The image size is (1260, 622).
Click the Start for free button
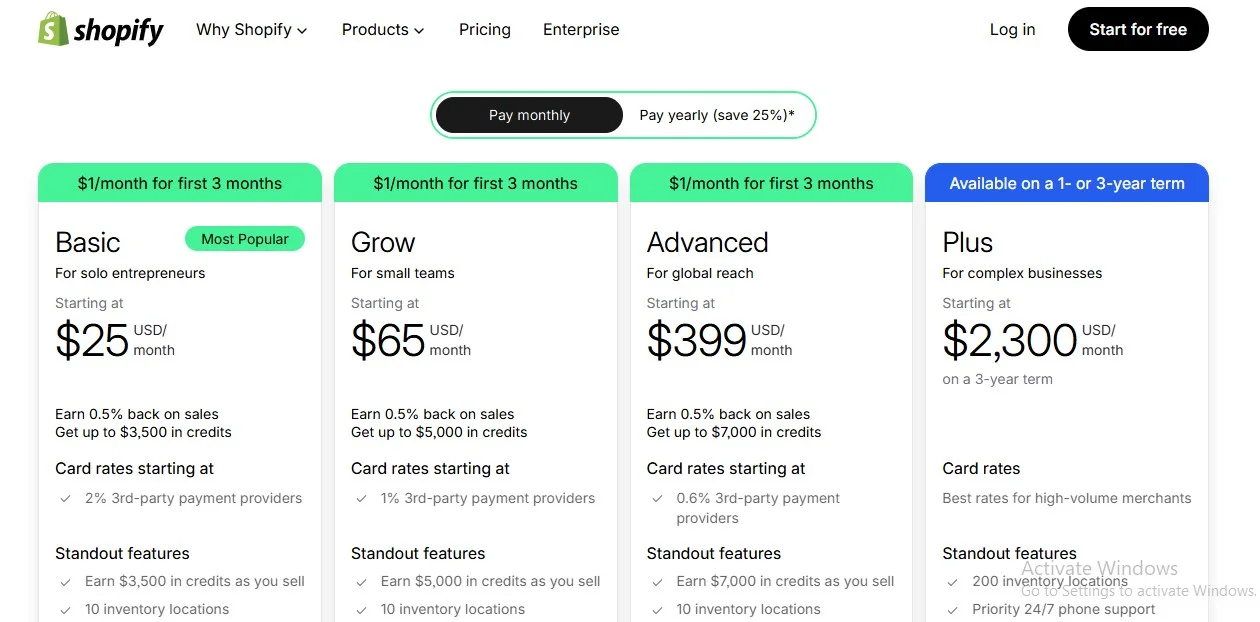tap(1137, 30)
